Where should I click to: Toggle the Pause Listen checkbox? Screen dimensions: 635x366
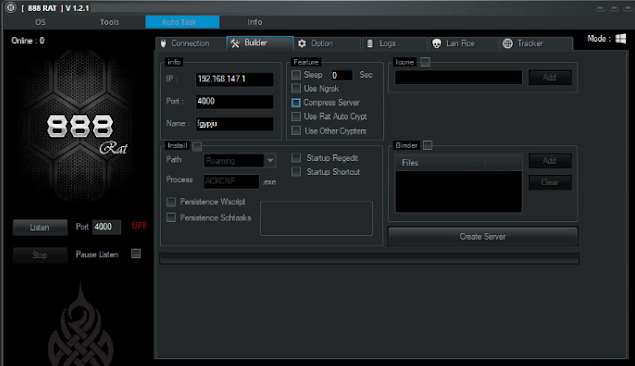136,254
